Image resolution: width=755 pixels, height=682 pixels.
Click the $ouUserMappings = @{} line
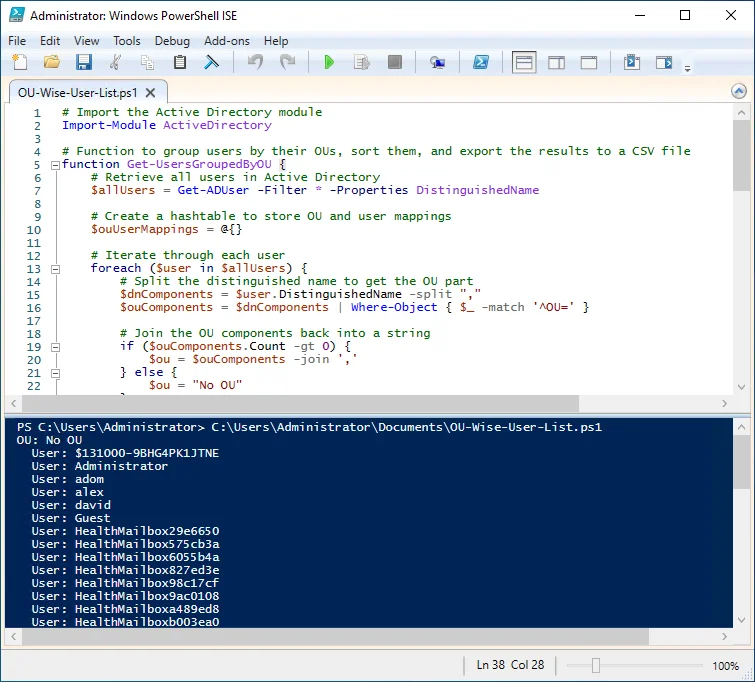coord(166,229)
